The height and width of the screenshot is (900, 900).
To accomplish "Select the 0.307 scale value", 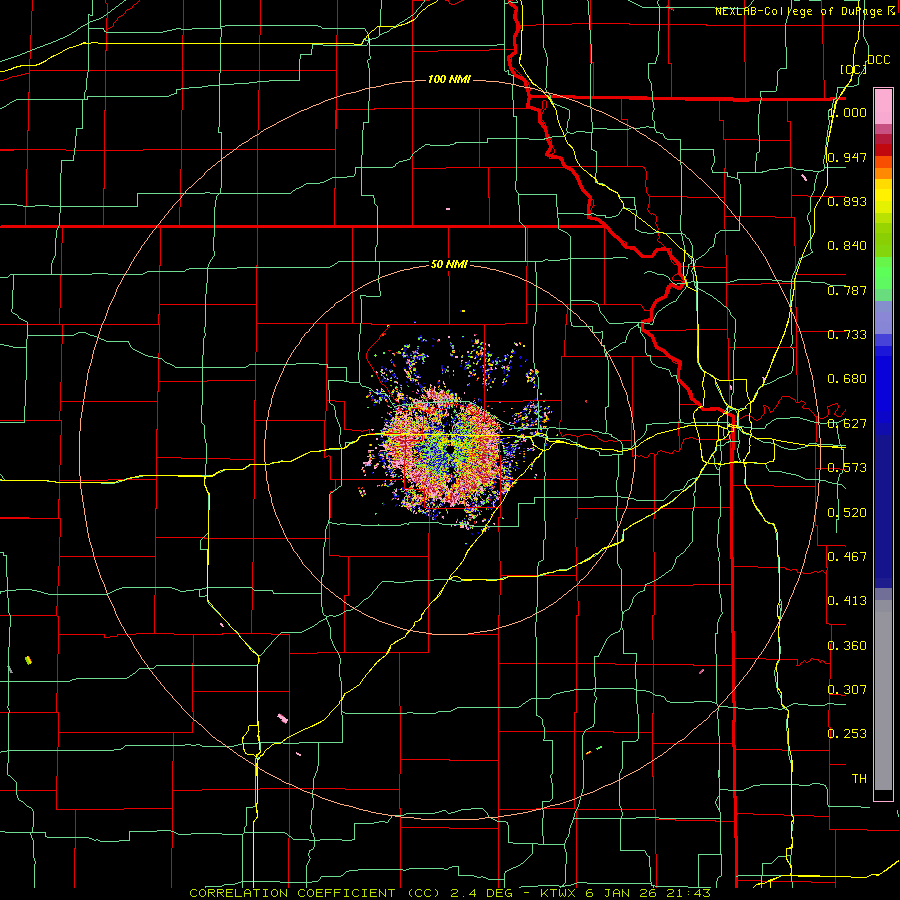I will [847, 690].
